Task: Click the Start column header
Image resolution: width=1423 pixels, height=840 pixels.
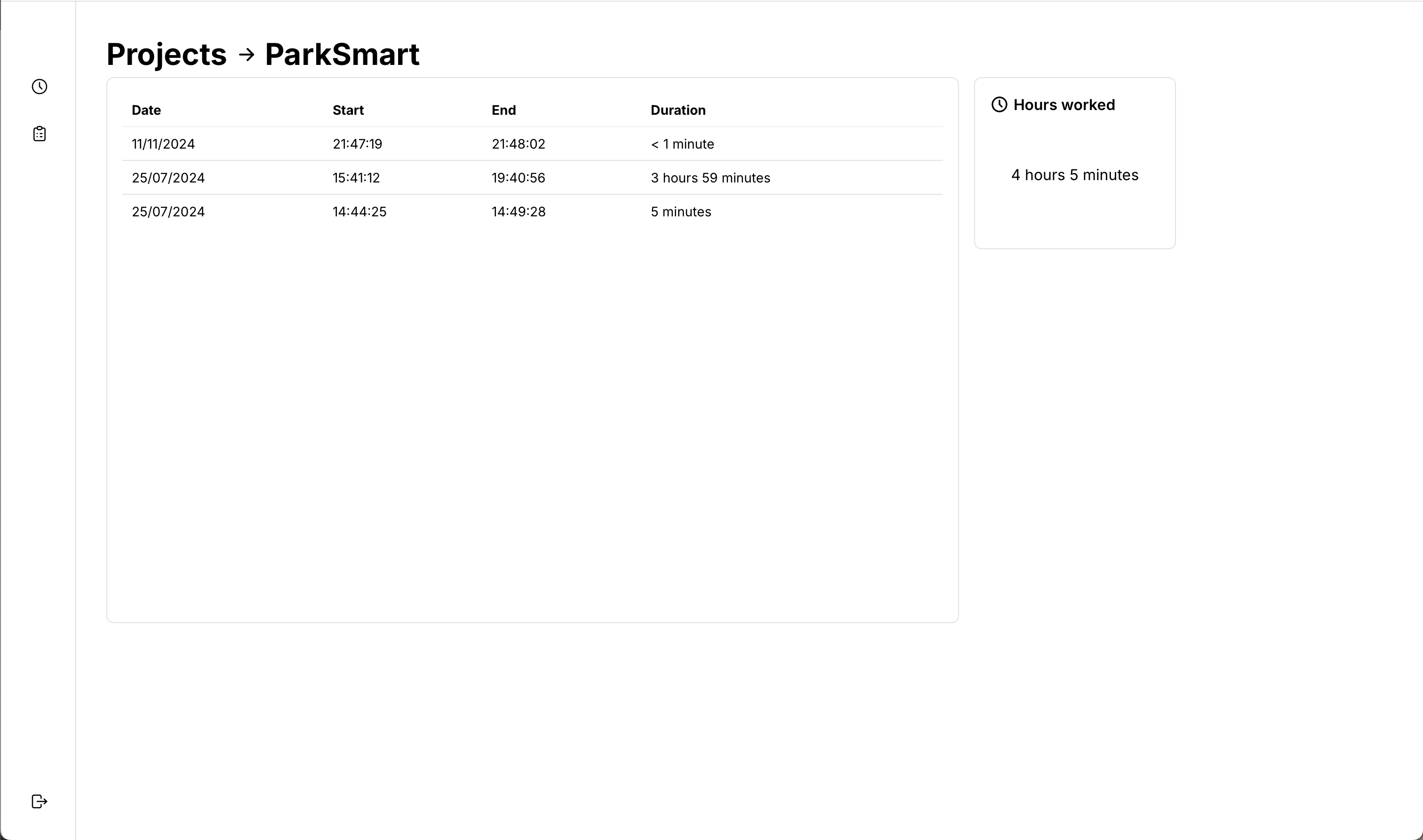Action: coord(348,111)
